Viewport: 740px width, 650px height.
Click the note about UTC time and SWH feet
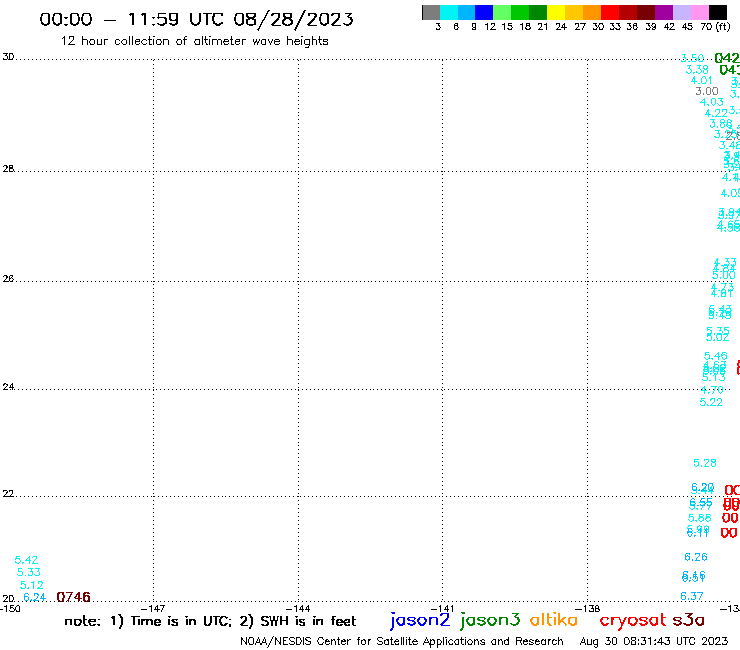pyautogui.click(x=210, y=621)
